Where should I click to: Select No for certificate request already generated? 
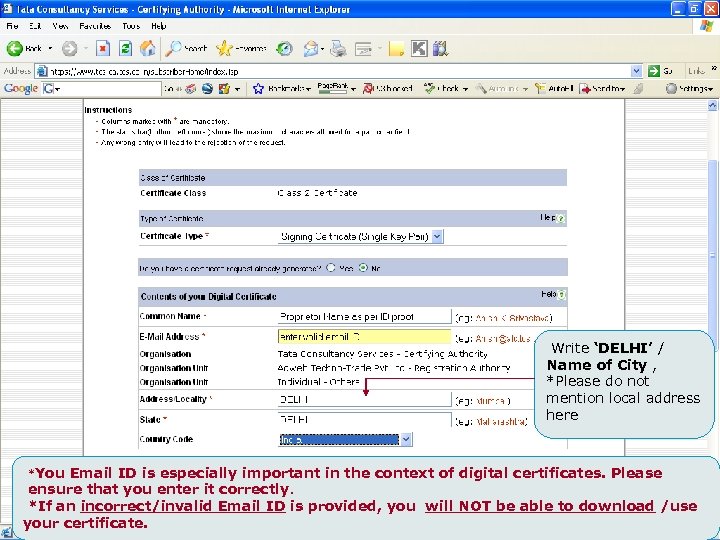pos(363,268)
